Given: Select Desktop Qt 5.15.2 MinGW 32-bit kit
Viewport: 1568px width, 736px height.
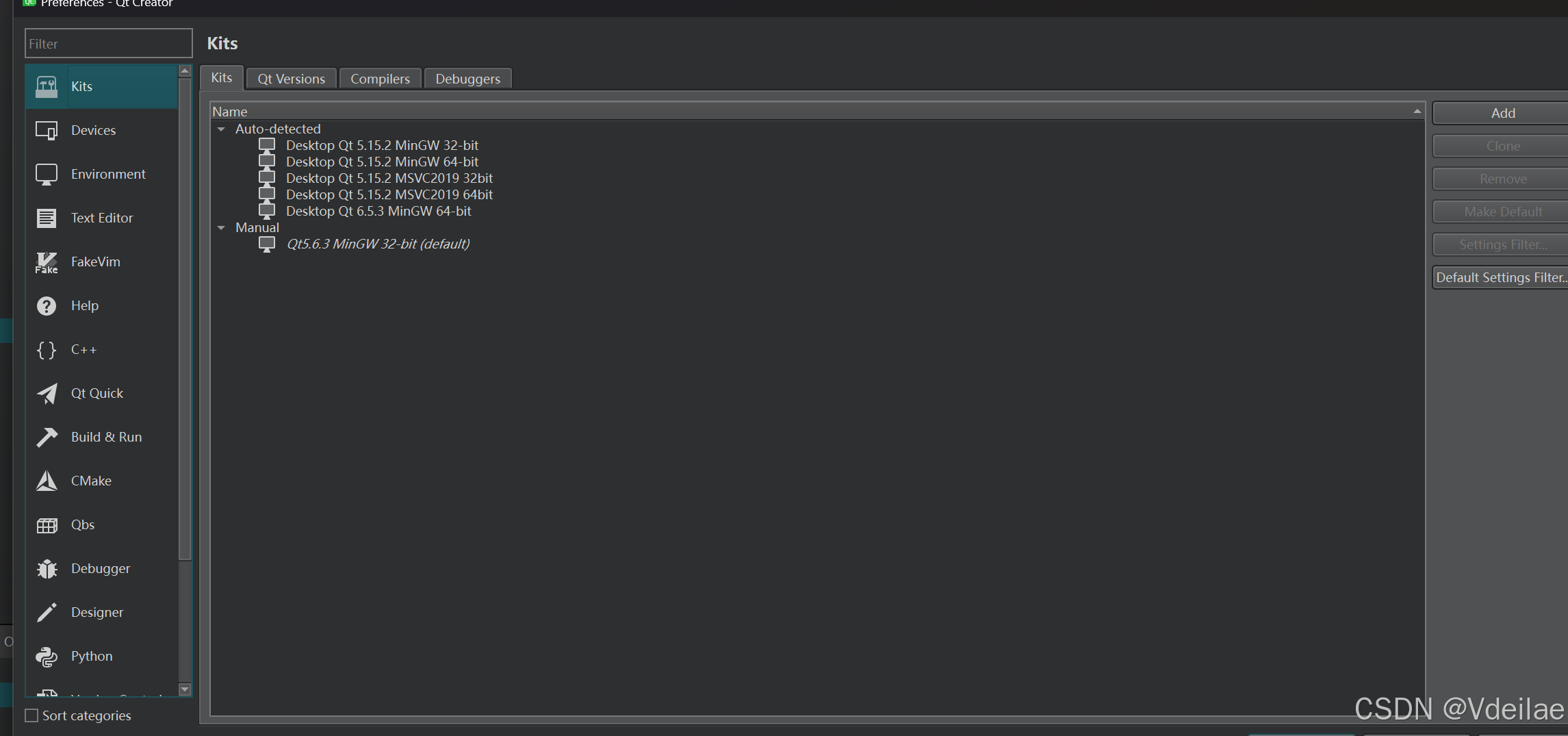Looking at the screenshot, I should point(382,145).
